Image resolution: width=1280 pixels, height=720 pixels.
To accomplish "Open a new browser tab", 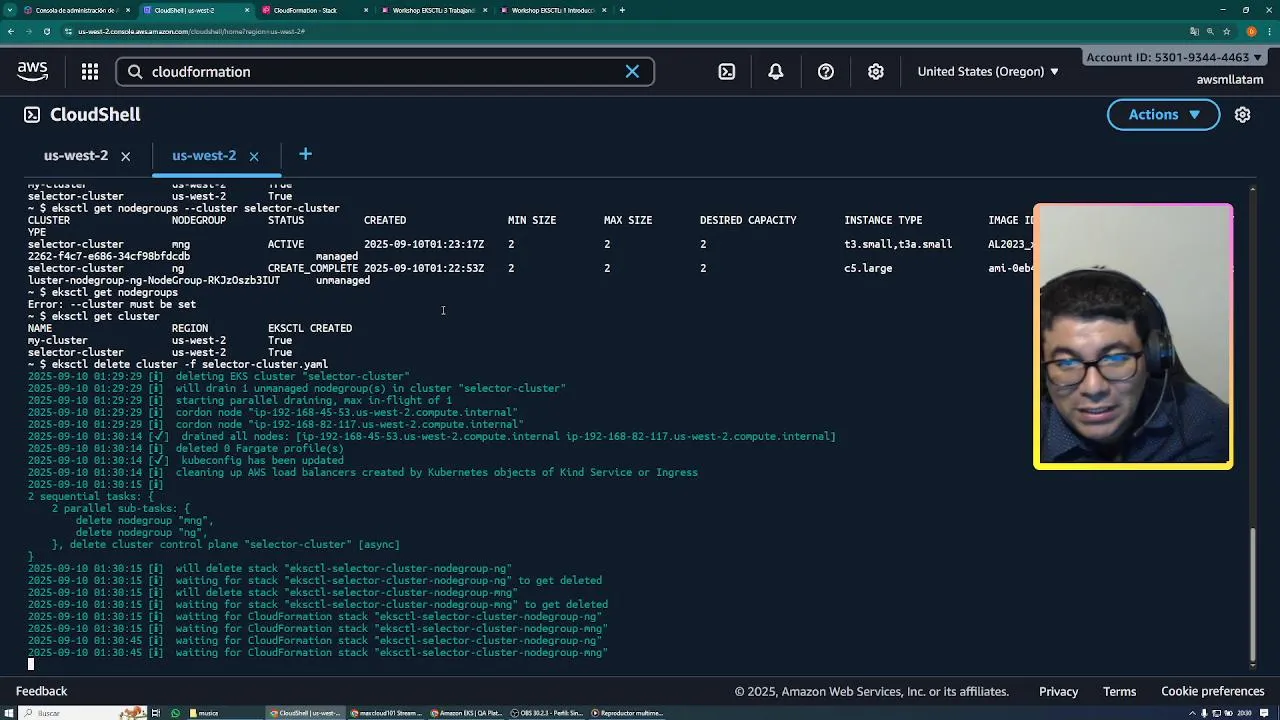I will tap(622, 10).
